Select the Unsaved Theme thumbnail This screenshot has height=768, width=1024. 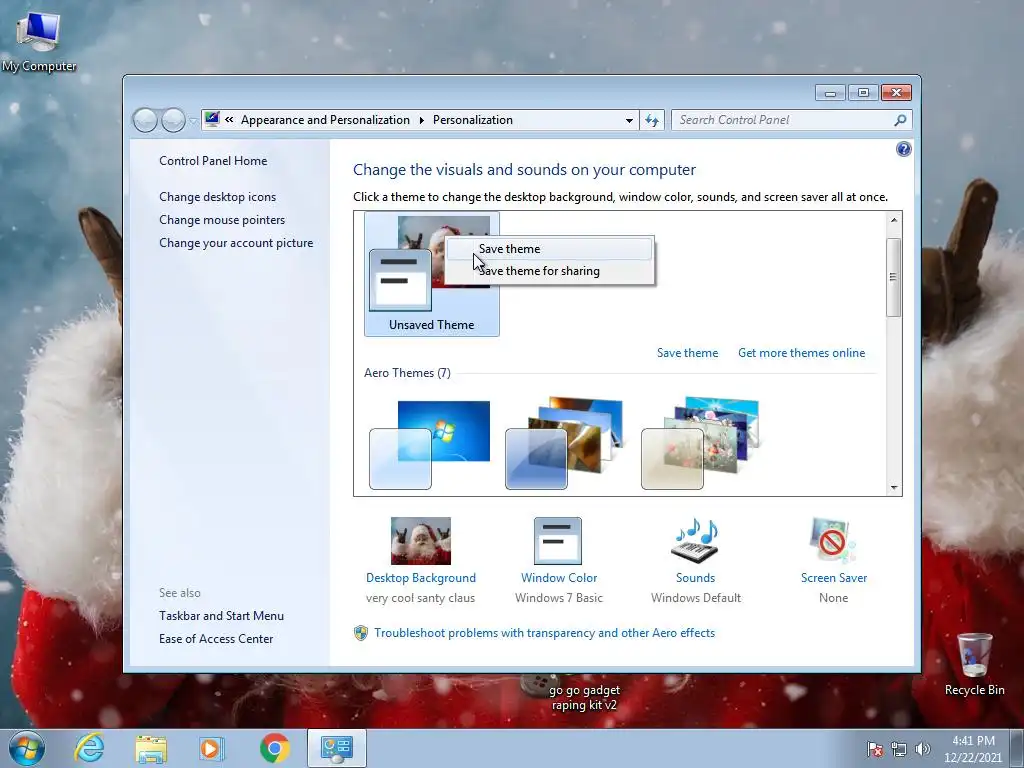[432, 274]
